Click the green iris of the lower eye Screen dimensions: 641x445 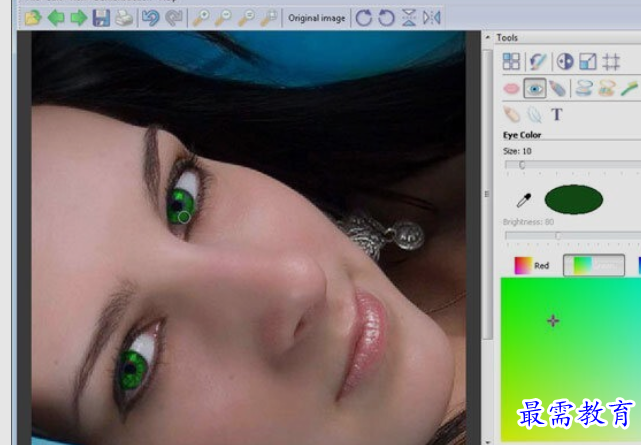133,370
